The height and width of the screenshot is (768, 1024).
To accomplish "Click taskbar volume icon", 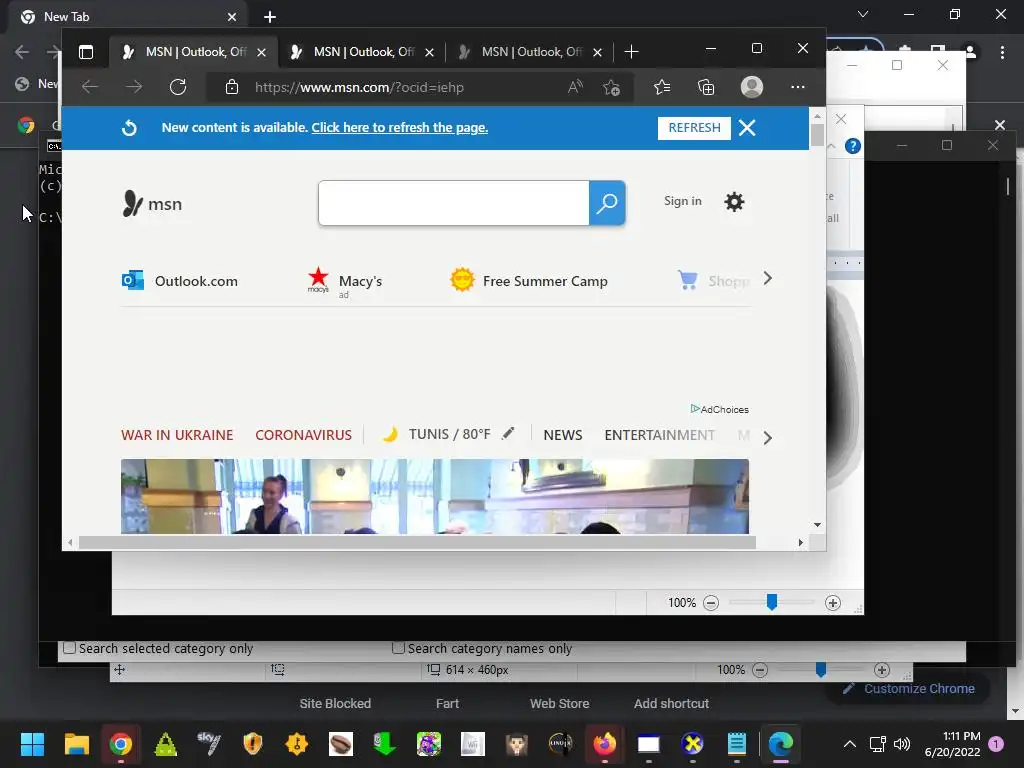I will pos(901,744).
